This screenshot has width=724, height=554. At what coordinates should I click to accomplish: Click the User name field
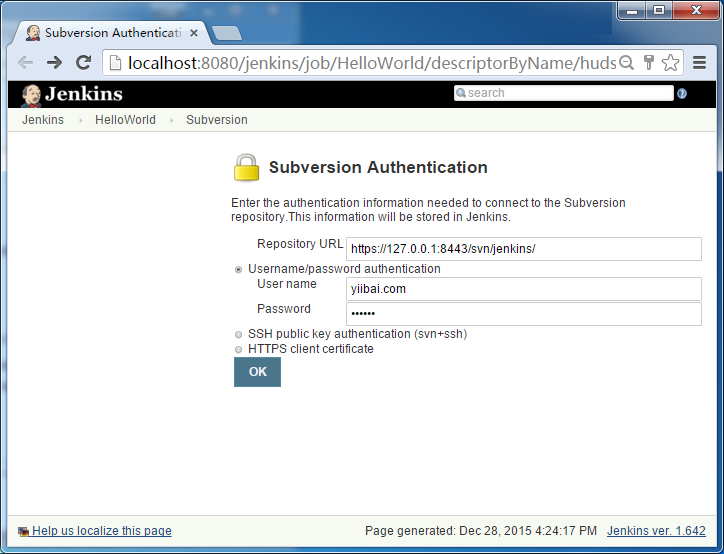tap(524, 289)
